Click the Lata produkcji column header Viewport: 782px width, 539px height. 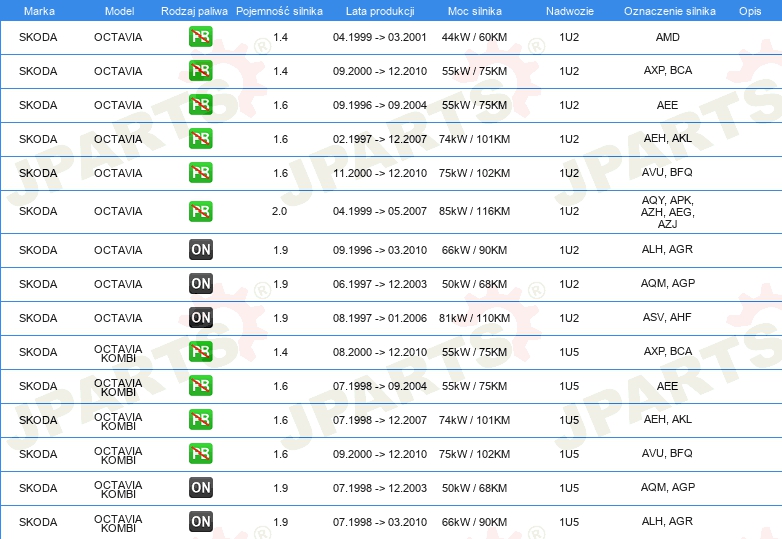[380, 11]
